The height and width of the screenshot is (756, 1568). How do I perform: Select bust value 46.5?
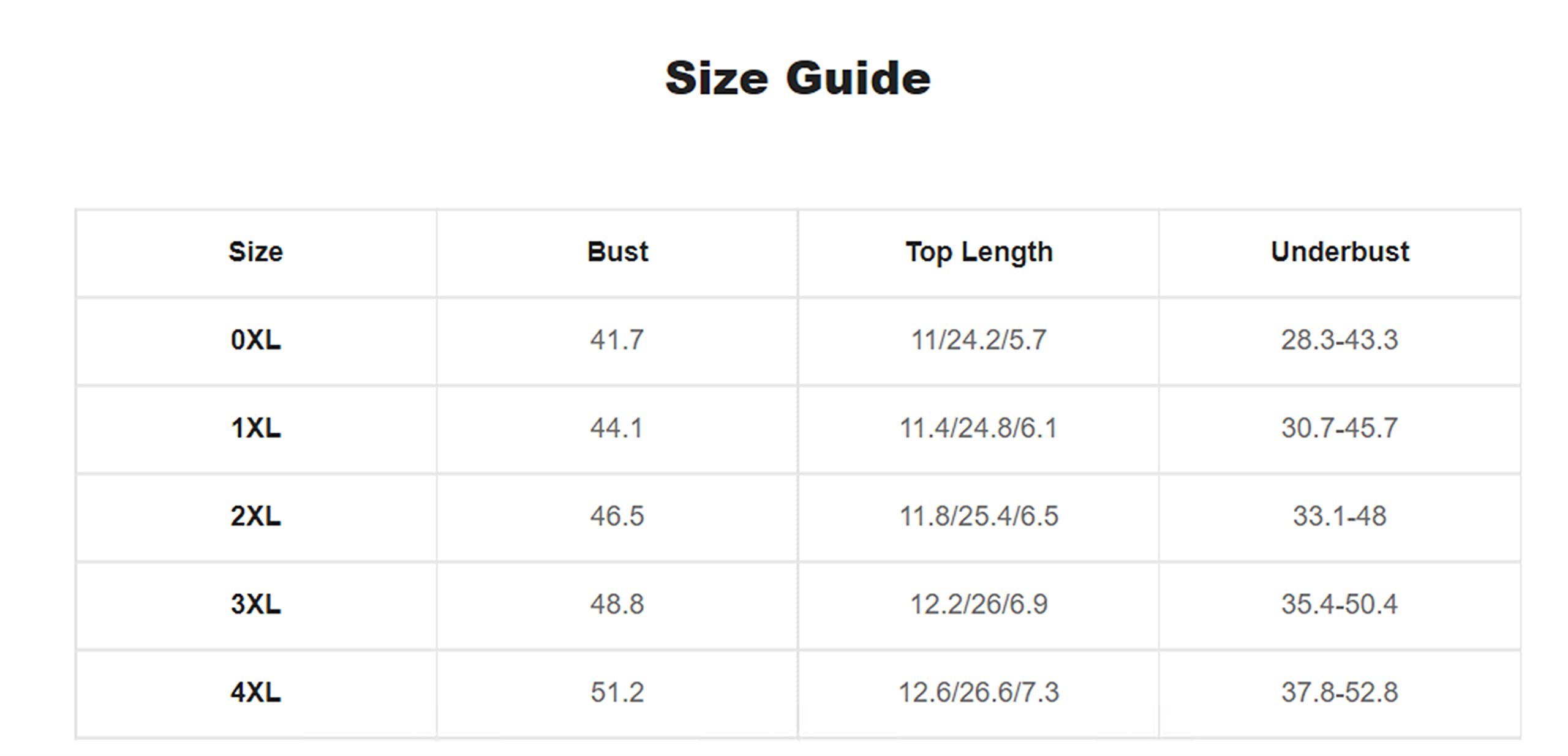[x=617, y=516]
